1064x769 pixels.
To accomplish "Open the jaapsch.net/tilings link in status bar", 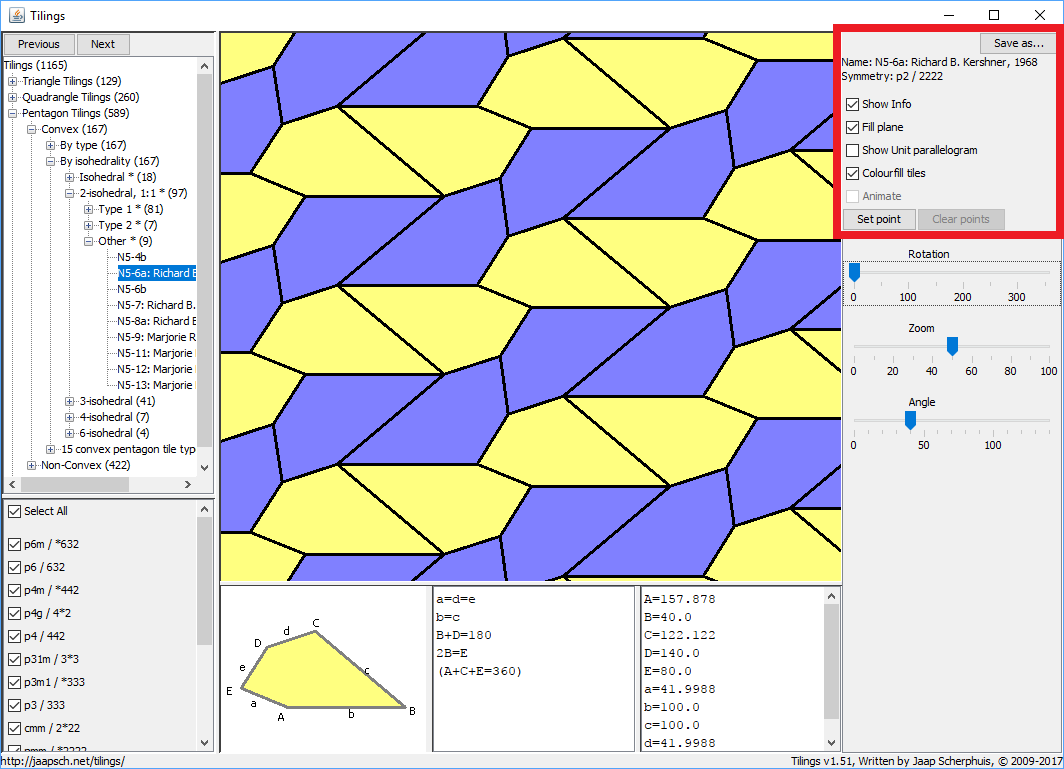I will coord(63,762).
